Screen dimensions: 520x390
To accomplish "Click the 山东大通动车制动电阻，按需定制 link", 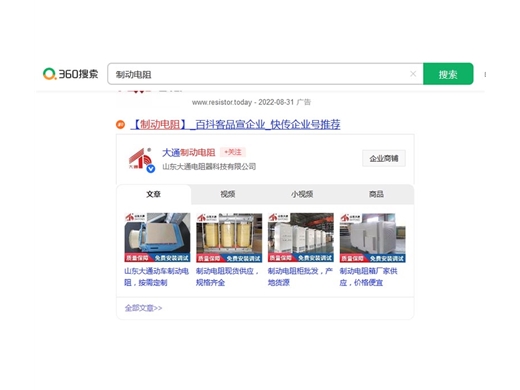I will (x=157, y=277).
